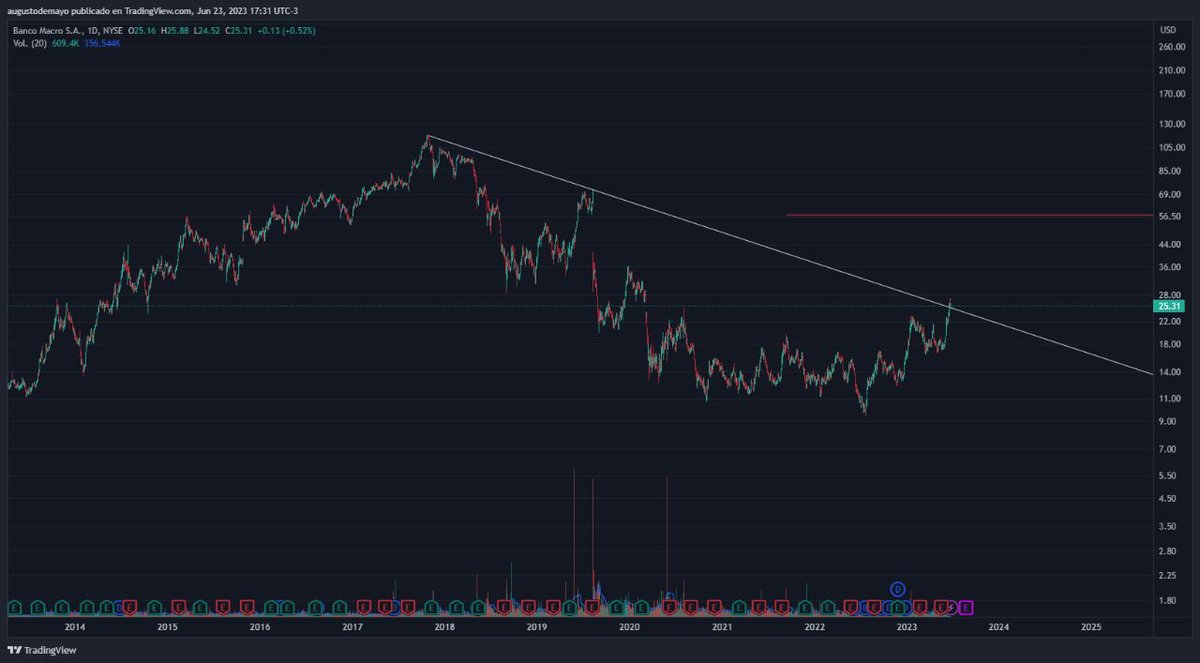Click the 2024 label on time axis

[999, 626]
